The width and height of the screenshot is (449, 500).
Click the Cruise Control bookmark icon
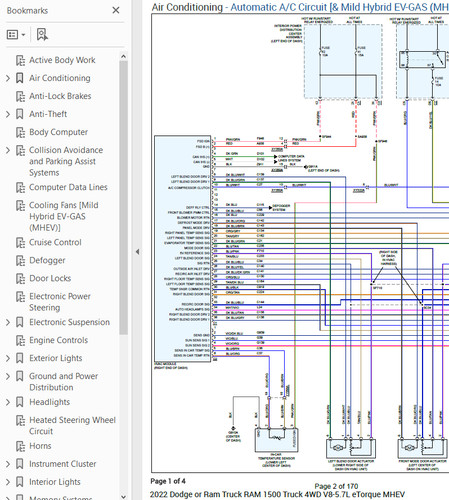tap(20, 243)
